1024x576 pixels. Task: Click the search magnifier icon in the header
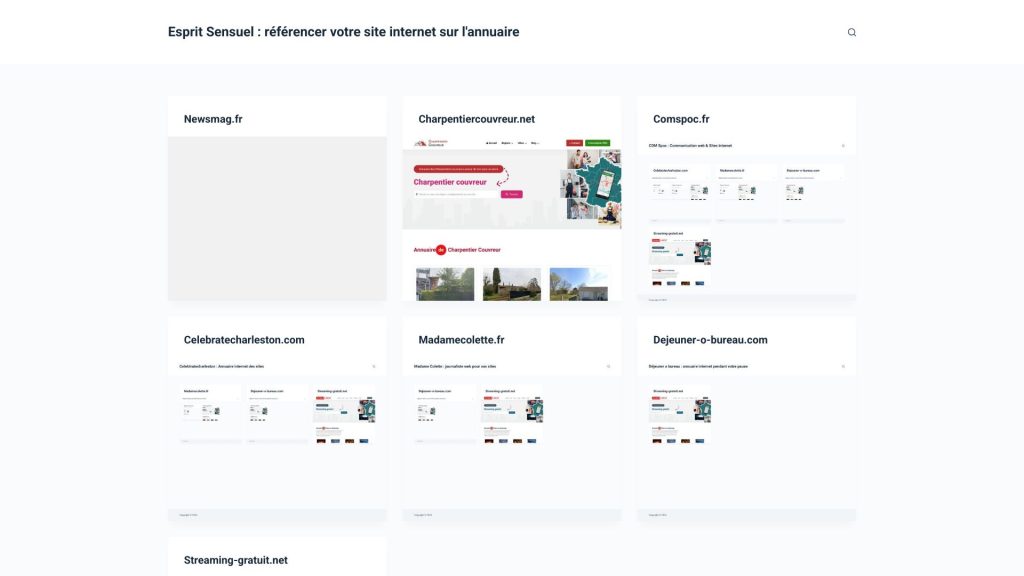click(852, 32)
